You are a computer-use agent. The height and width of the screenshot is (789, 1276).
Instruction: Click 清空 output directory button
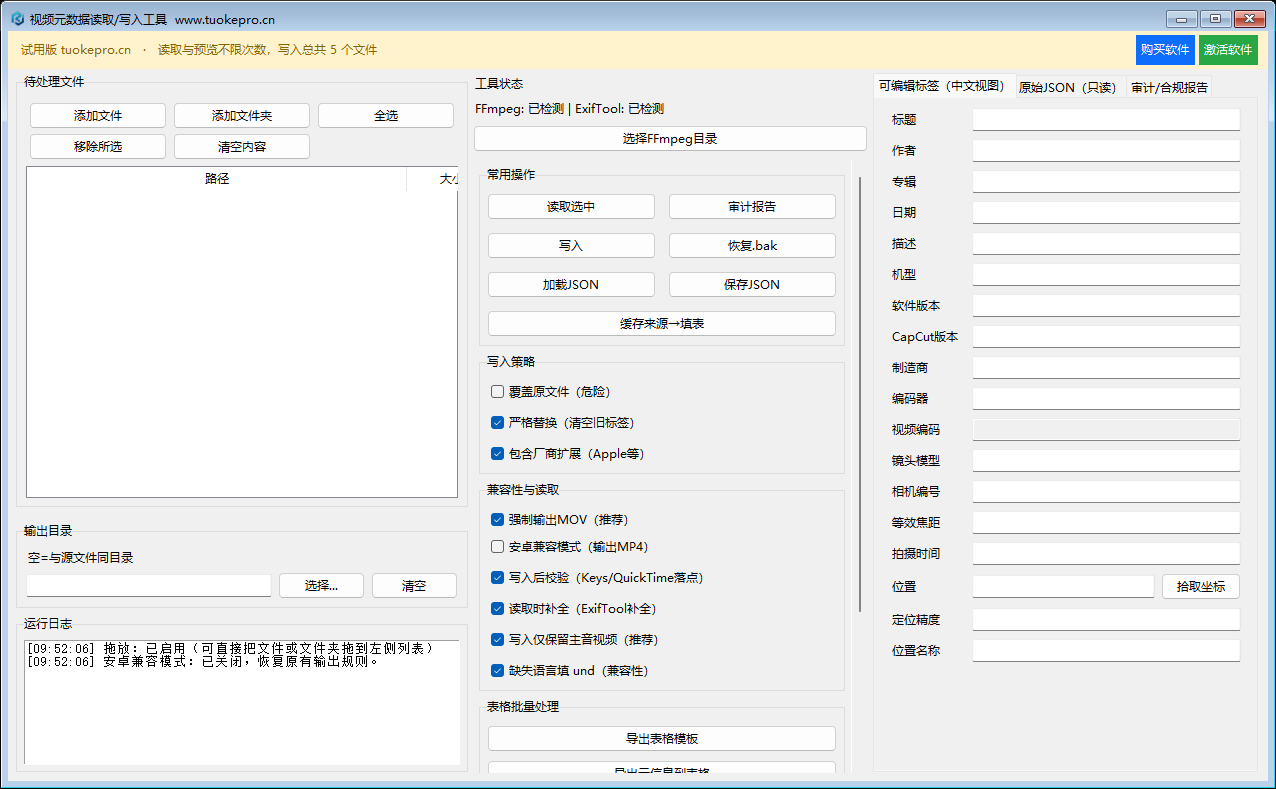tap(414, 586)
